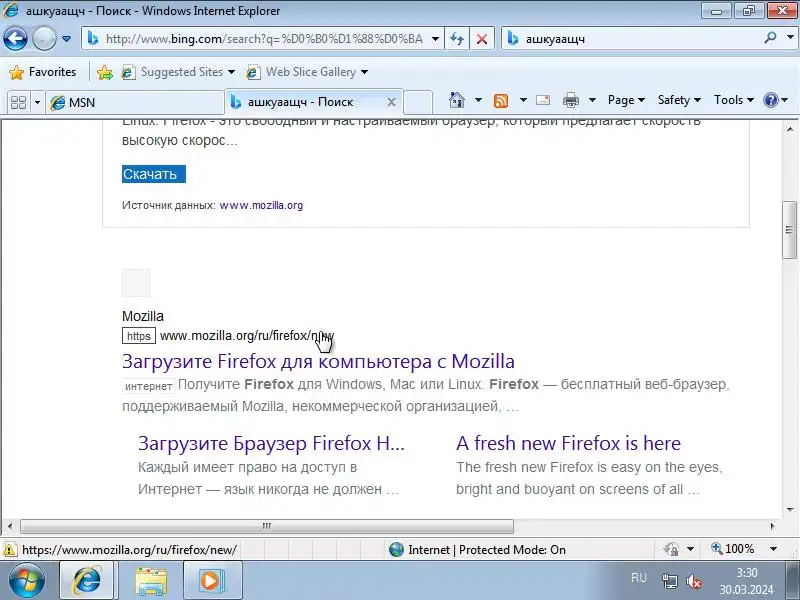Expand the address bar autocomplete dropdown
The height and width of the screenshot is (600, 800).
435,39
